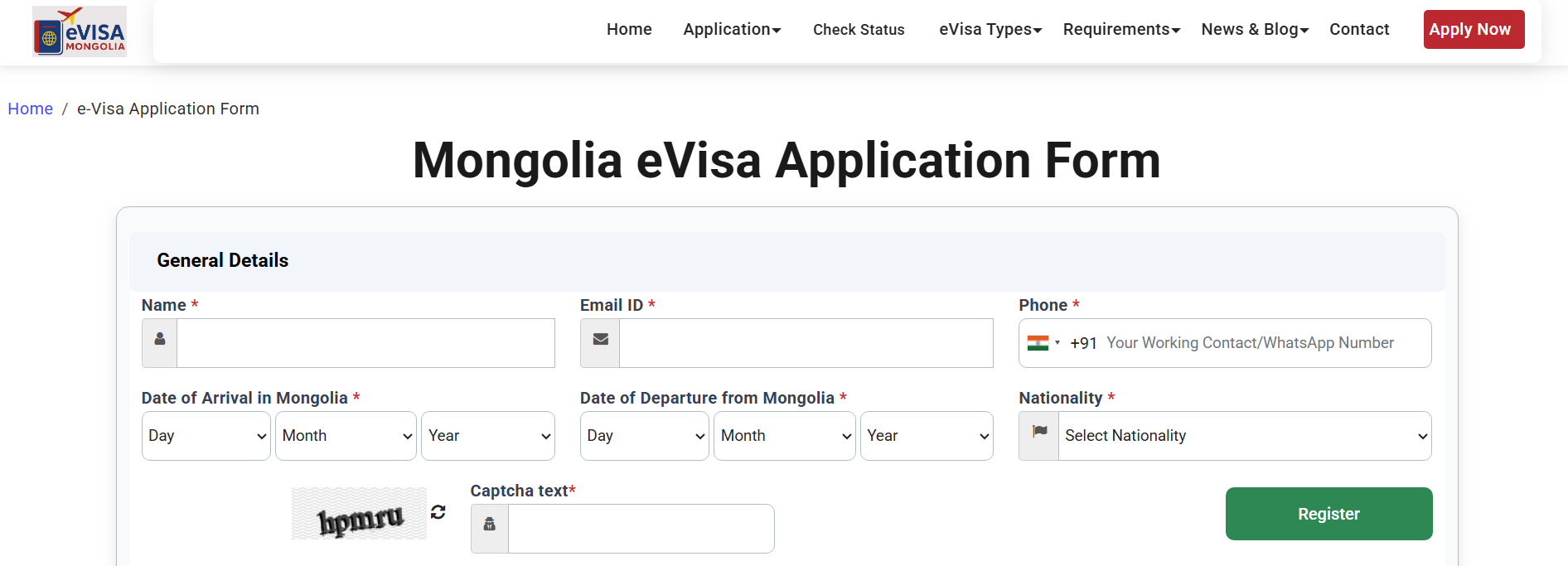Click the Check Status link

pos(859,30)
